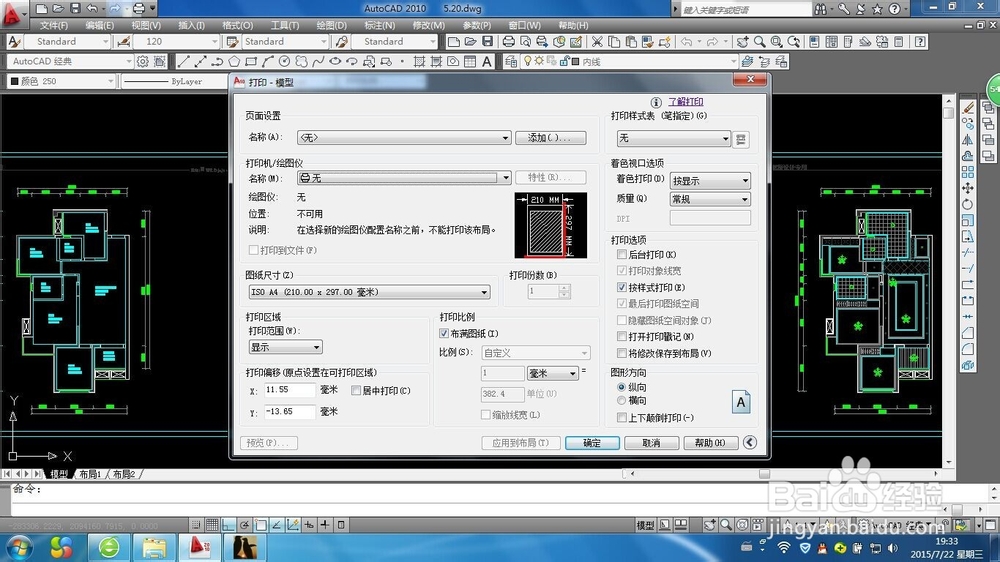The image size is (1000, 562).
Task: Open the 视图(V) menu
Action: pos(146,26)
